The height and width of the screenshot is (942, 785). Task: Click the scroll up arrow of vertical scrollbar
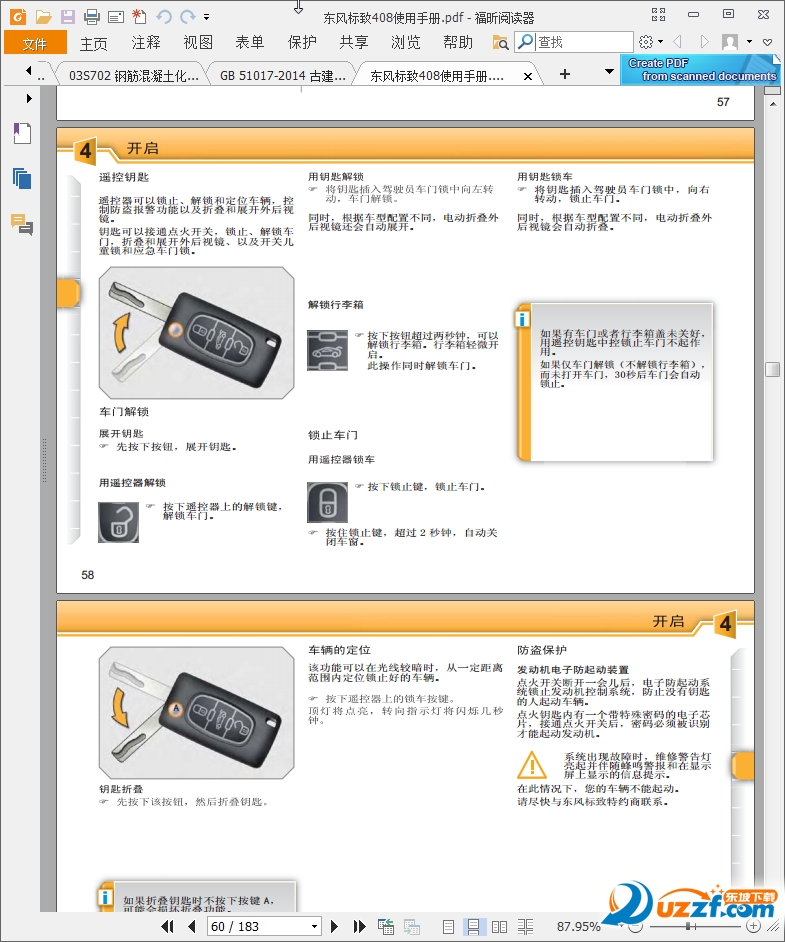click(x=772, y=105)
